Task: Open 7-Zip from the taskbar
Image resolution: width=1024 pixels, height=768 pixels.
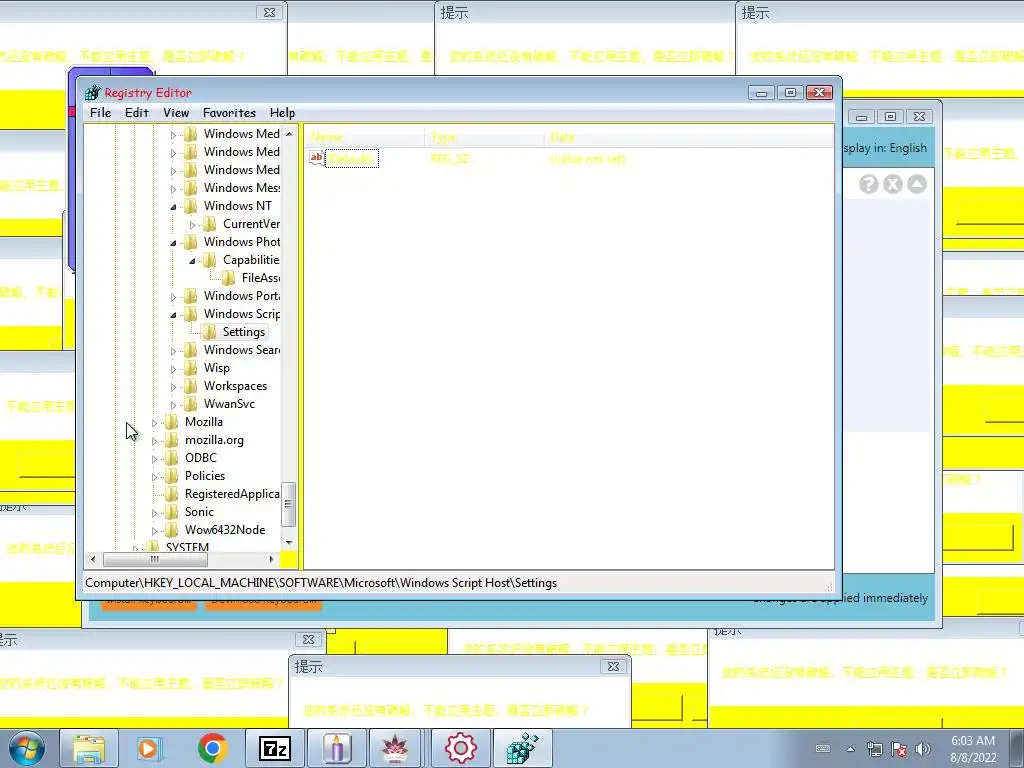Action: pyautogui.click(x=274, y=748)
